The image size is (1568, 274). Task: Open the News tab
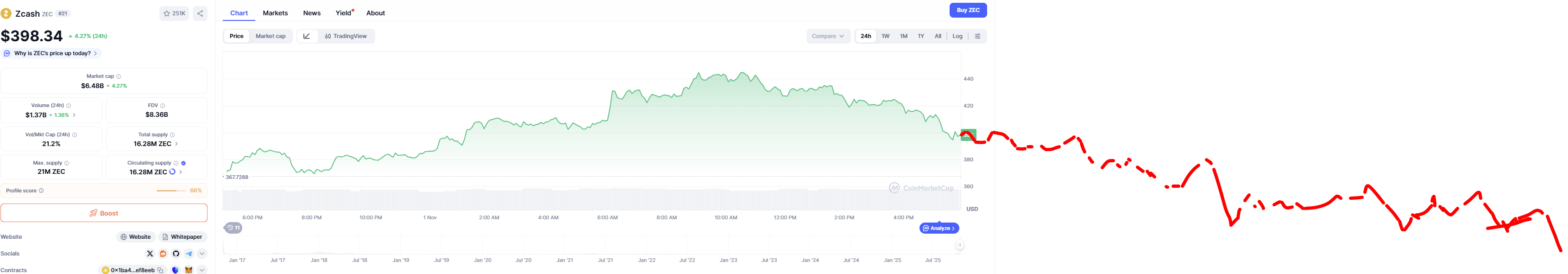312,13
